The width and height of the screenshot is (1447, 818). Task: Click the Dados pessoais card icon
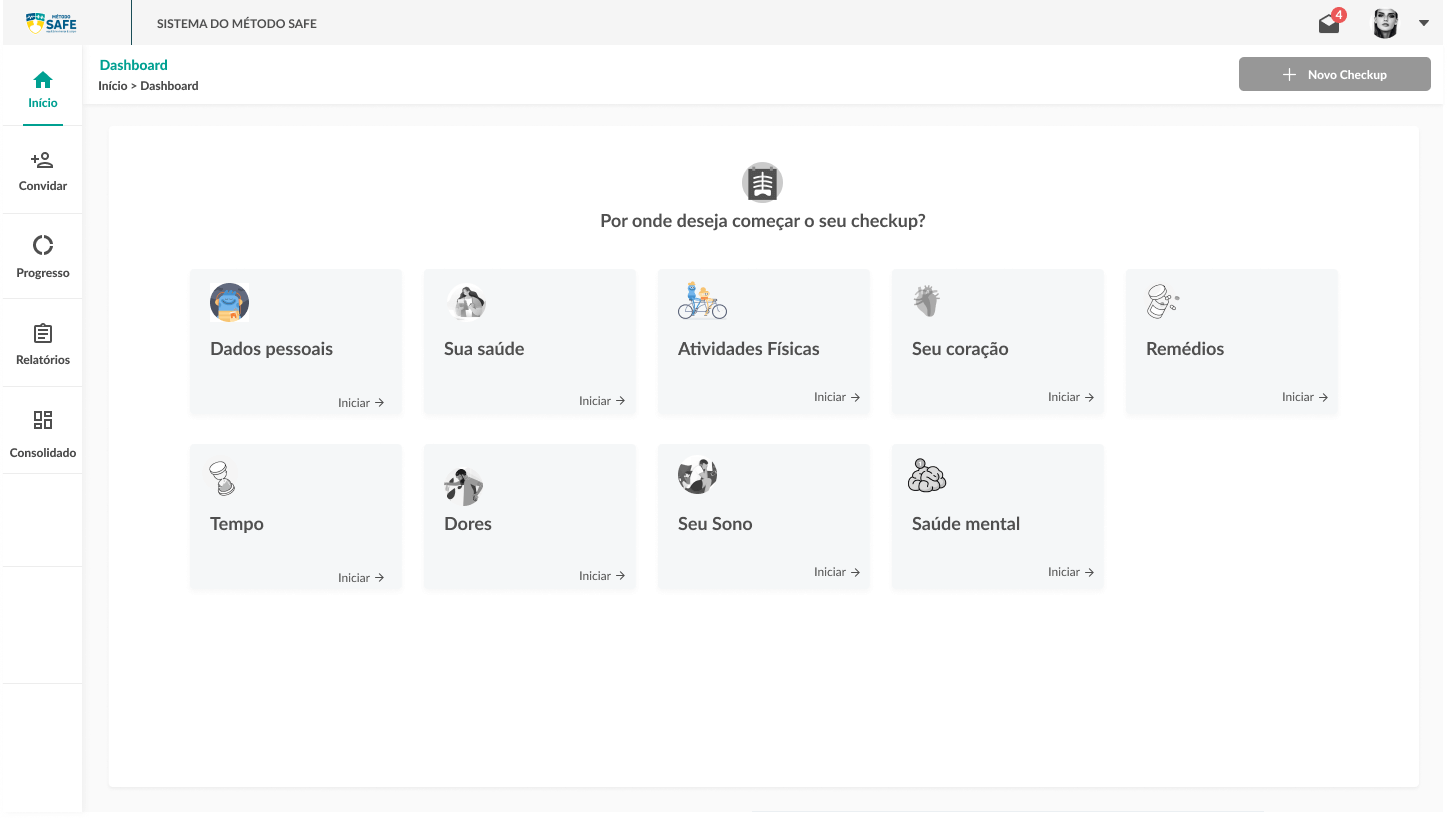click(x=229, y=302)
